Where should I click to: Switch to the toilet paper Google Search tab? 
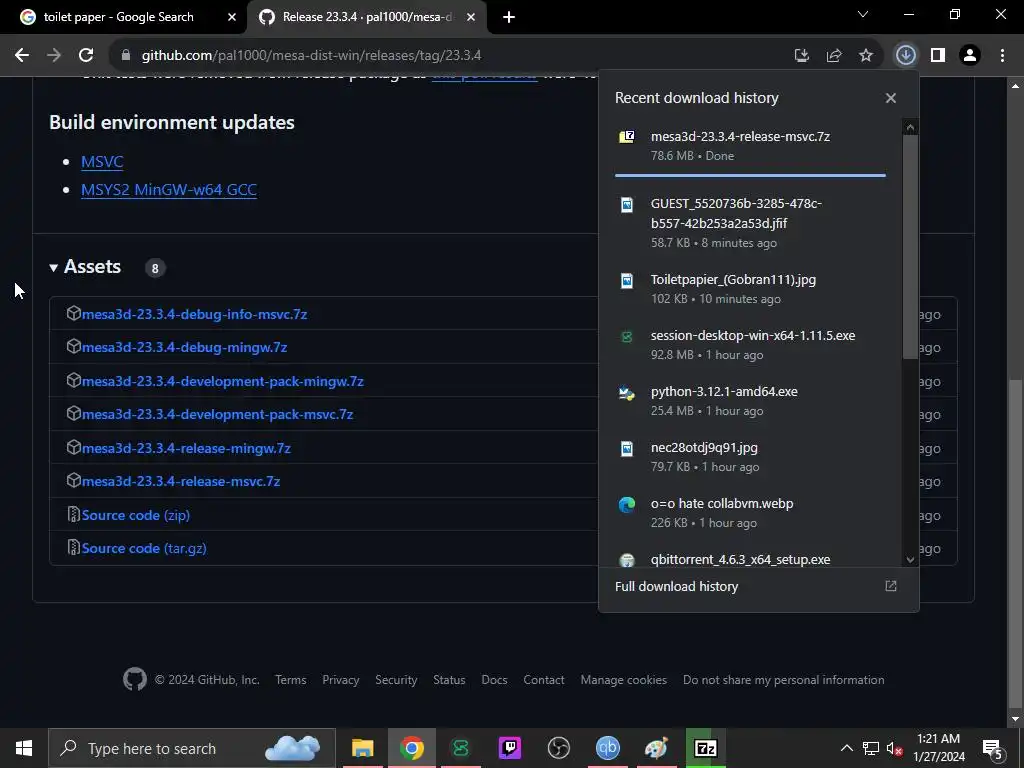124,17
